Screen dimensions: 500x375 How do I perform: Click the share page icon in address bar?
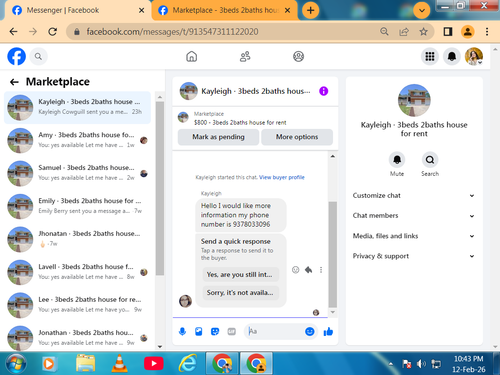(404, 32)
